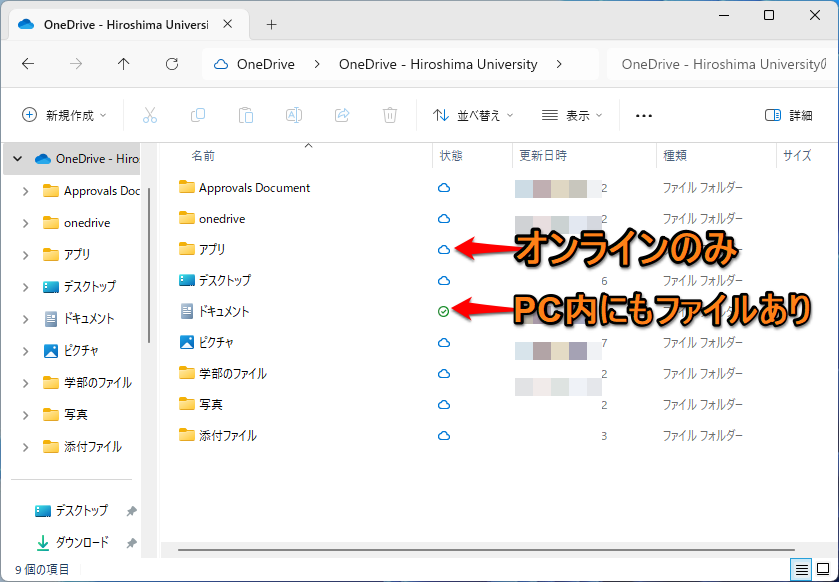The width and height of the screenshot is (839, 582).
Task: Click the search box for OneDrive
Action: click(x=722, y=64)
